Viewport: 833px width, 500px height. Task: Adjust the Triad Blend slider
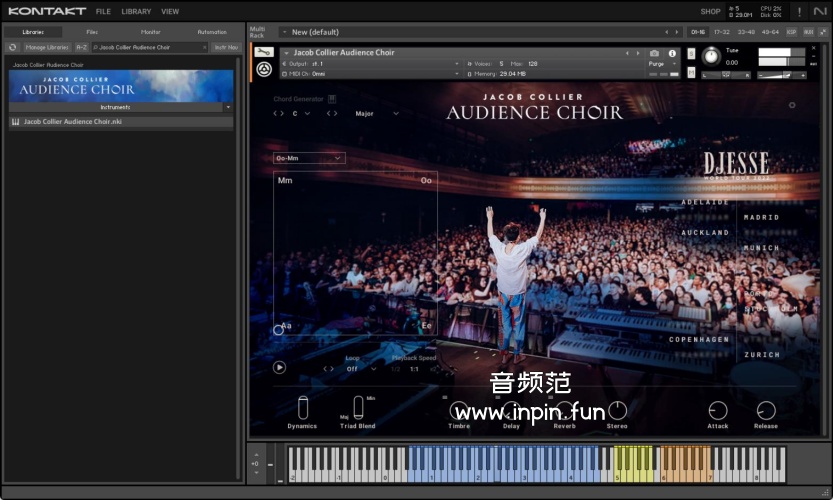(358, 408)
